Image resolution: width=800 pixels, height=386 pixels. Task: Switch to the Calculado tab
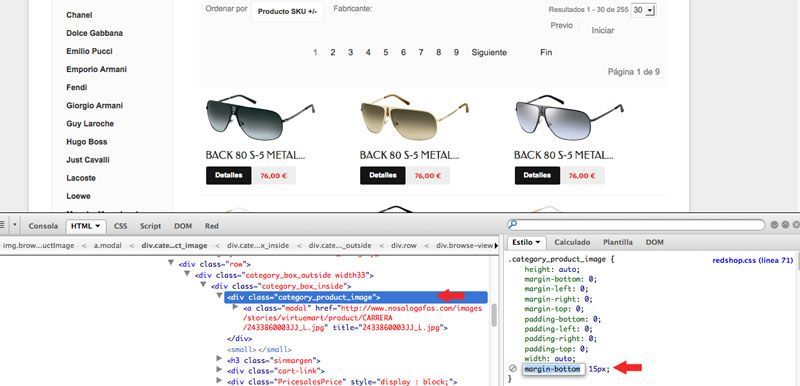coord(572,242)
